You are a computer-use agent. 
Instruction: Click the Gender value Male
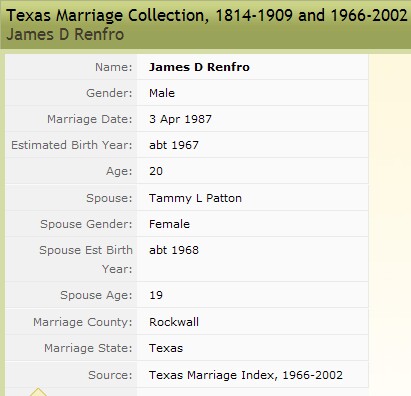point(162,93)
